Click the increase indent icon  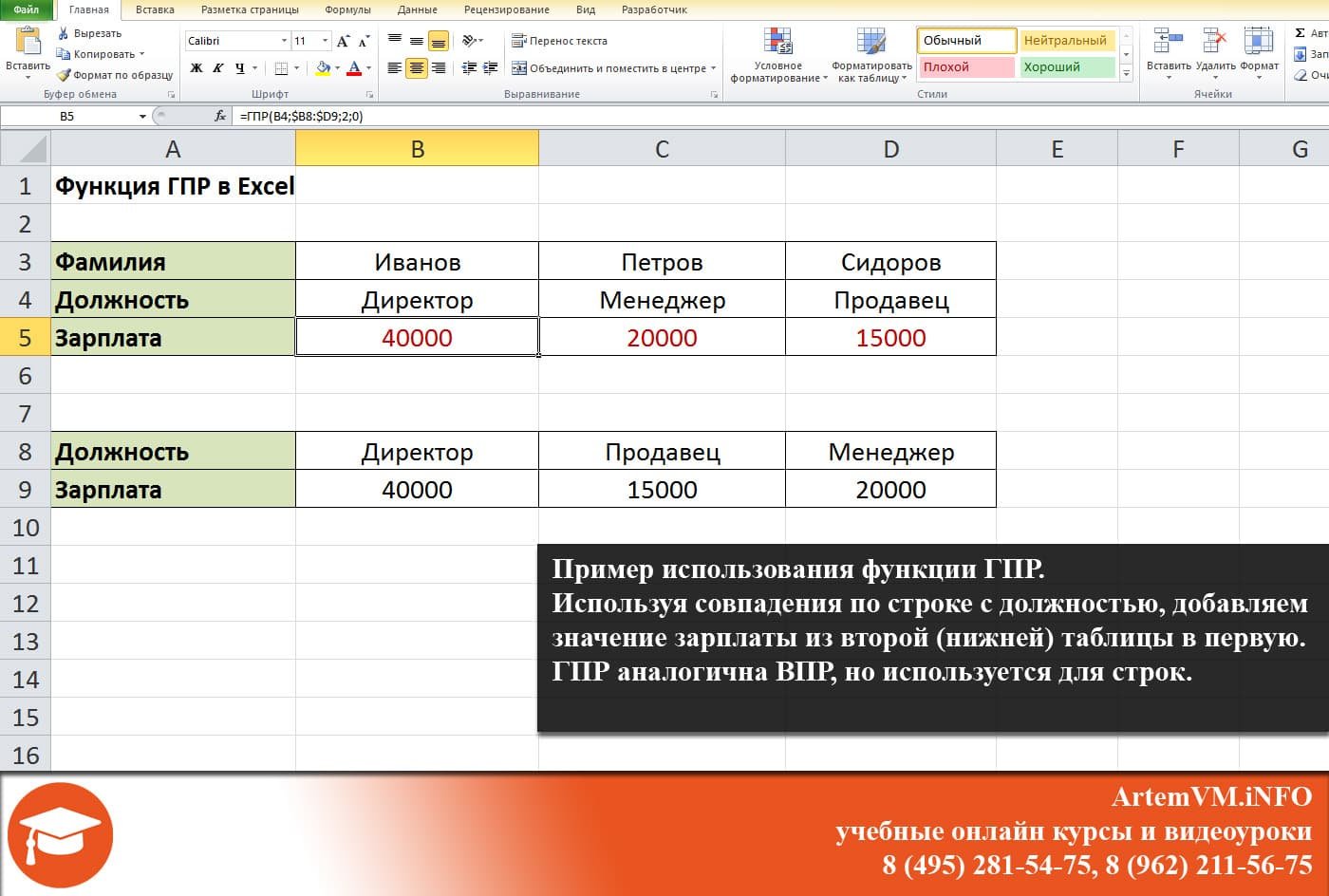click(x=491, y=68)
